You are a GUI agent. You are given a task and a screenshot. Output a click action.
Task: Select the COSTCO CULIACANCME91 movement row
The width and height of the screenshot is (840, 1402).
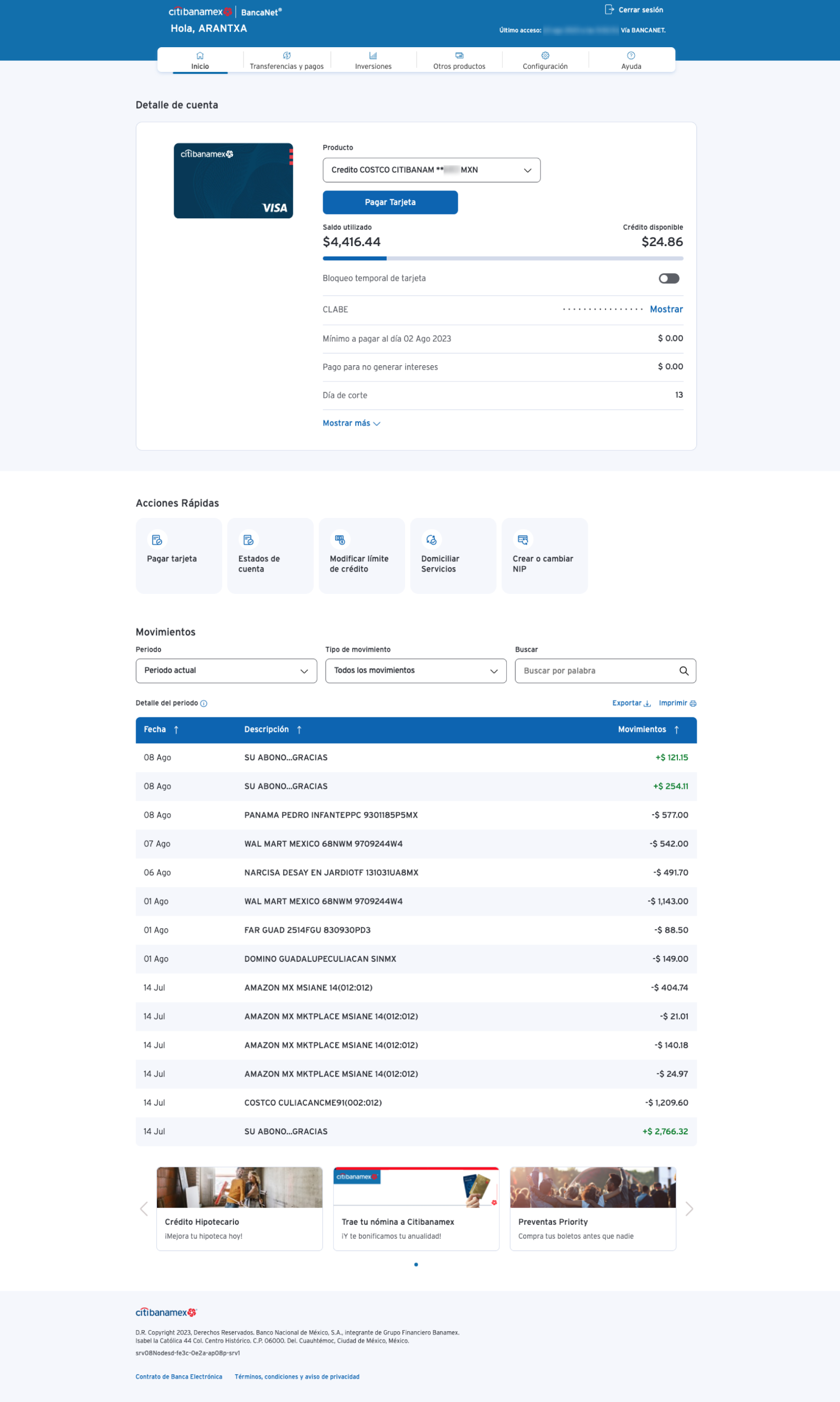pos(416,1102)
